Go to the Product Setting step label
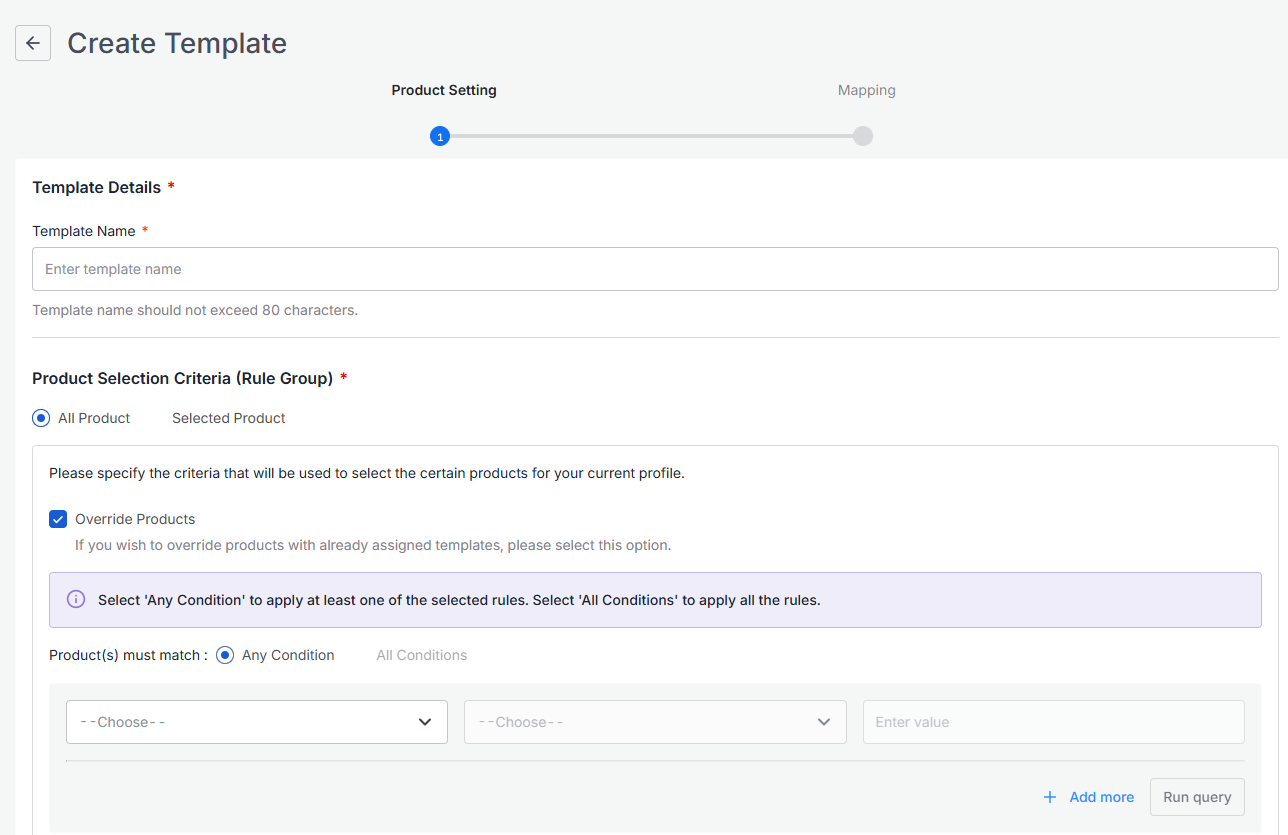This screenshot has width=1288, height=835. point(444,90)
